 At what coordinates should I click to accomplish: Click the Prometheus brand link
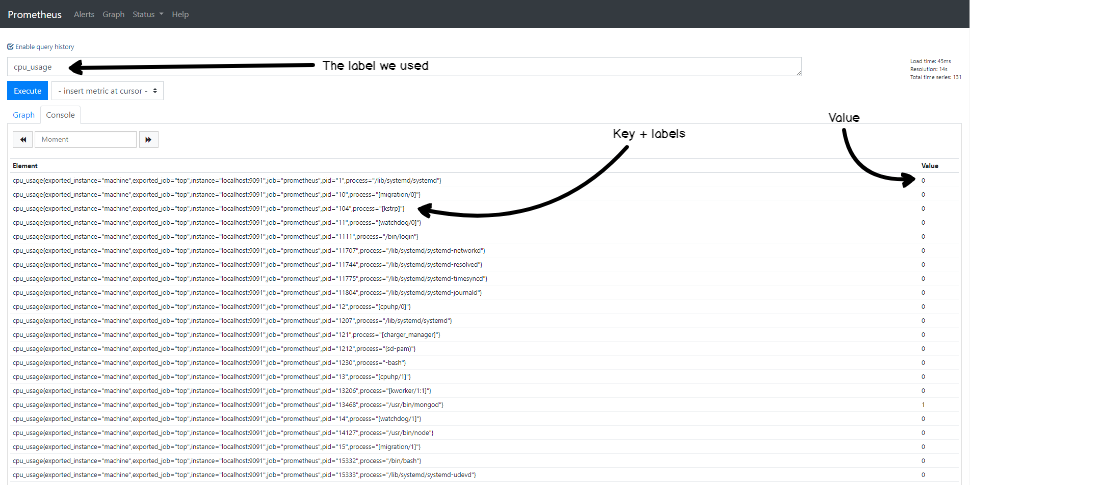tap(34, 14)
